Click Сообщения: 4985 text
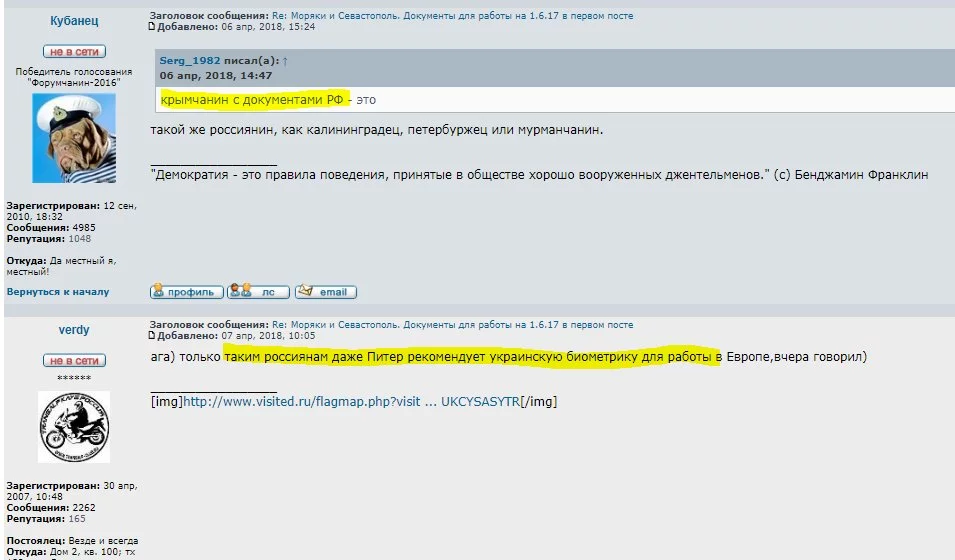The width and height of the screenshot is (955, 560). tap(51, 228)
